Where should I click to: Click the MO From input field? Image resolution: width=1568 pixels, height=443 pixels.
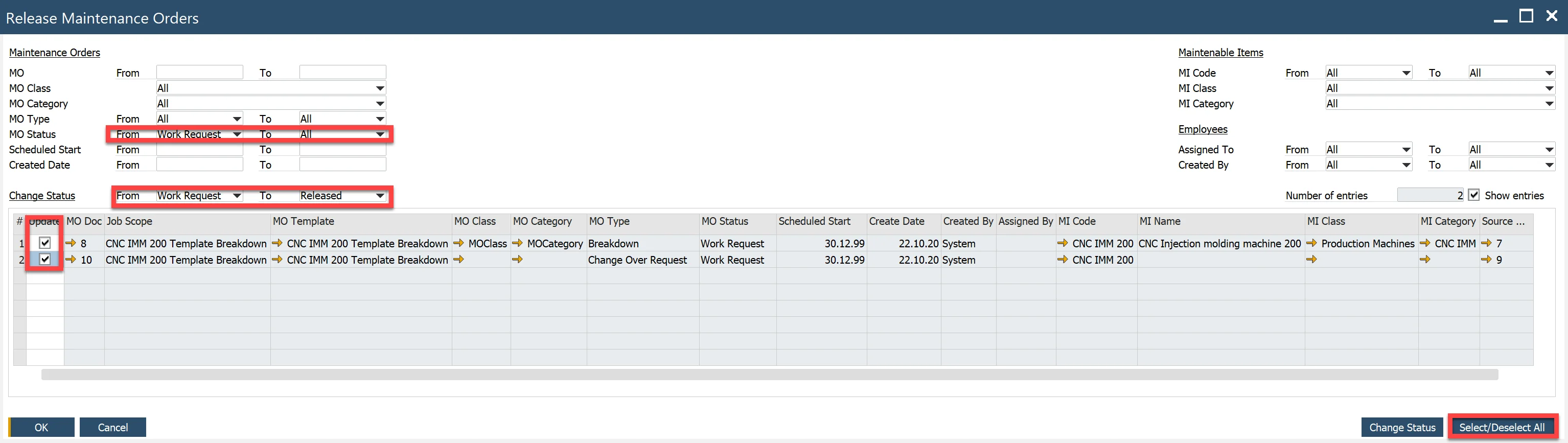point(200,73)
